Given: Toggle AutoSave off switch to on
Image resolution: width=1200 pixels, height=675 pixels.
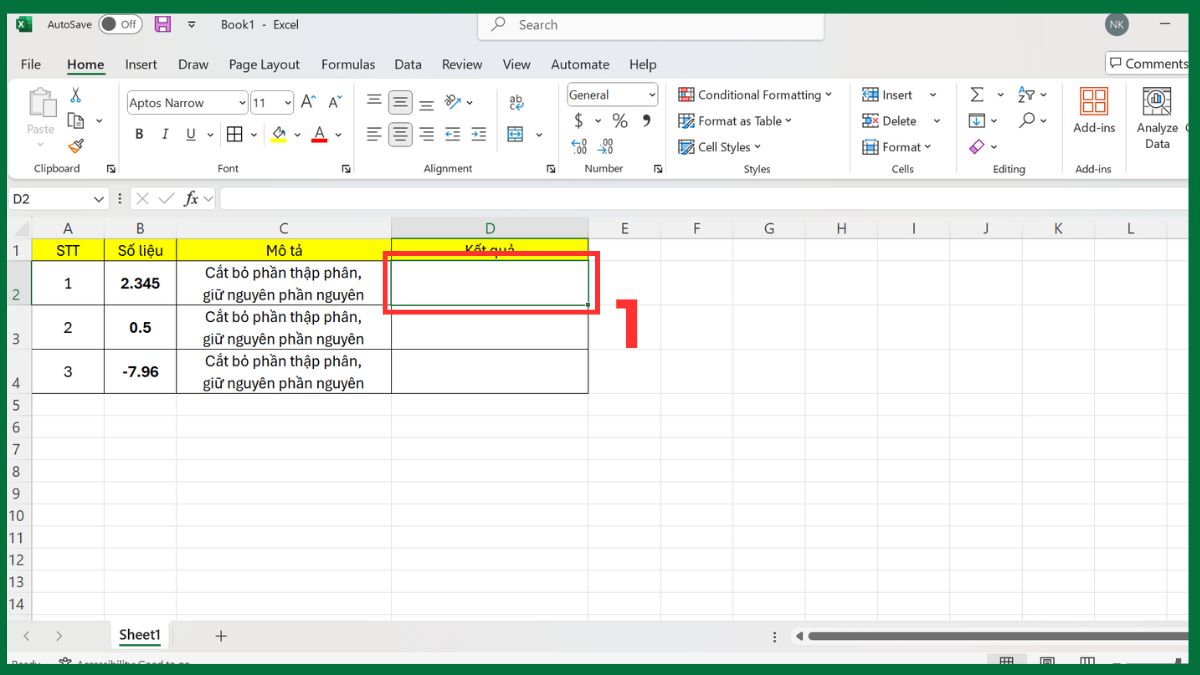Looking at the screenshot, I should point(119,24).
